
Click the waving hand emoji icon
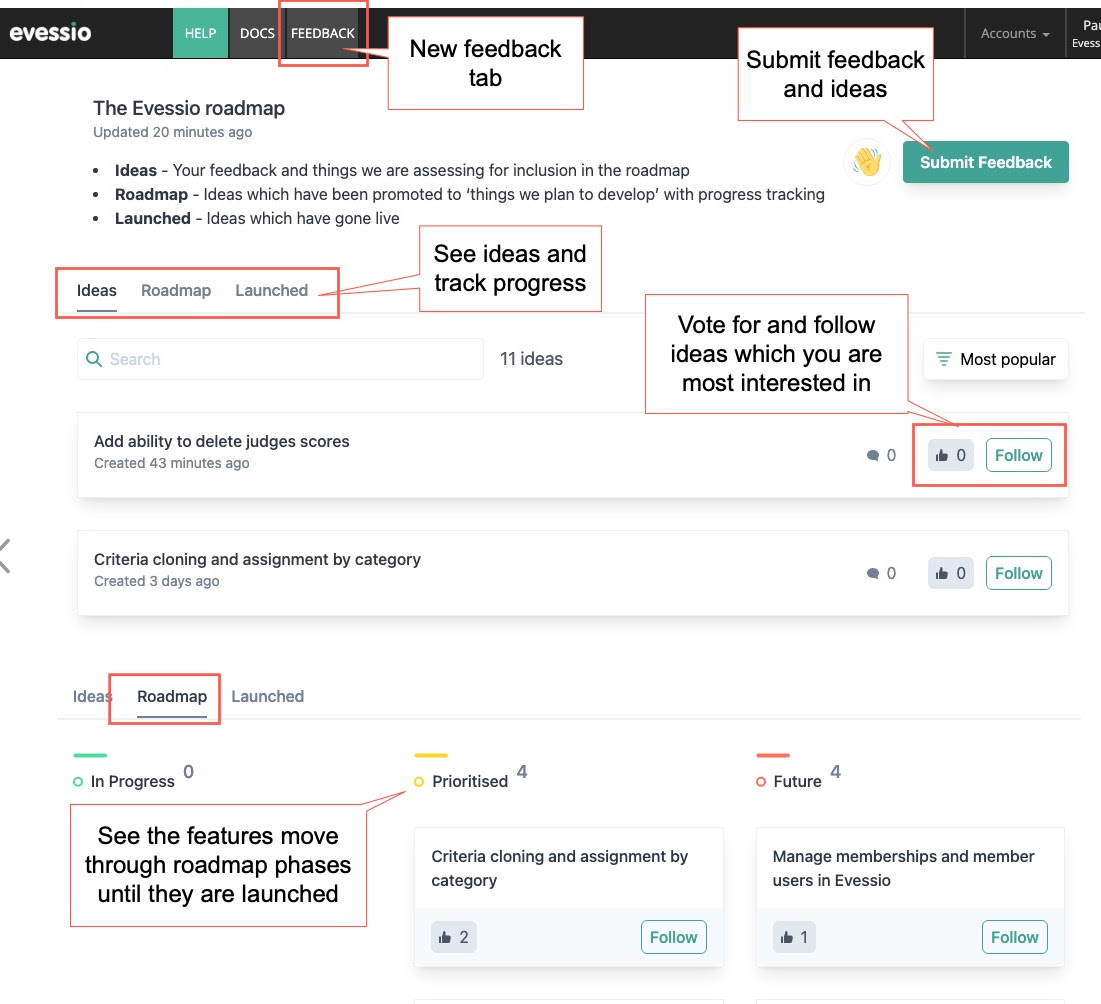[x=867, y=162]
